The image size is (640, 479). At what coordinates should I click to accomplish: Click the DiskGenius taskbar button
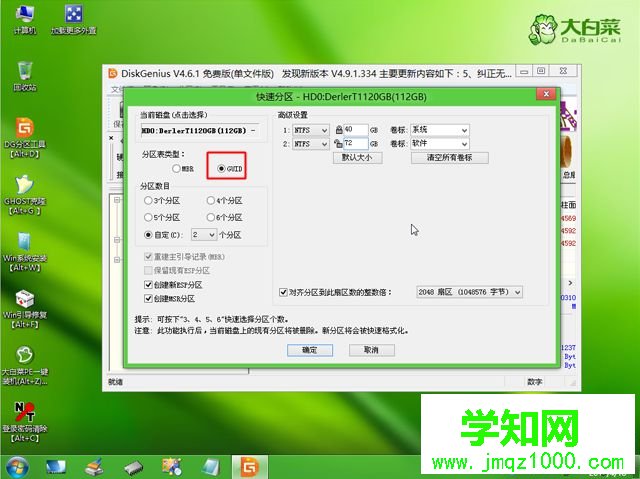point(250,468)
